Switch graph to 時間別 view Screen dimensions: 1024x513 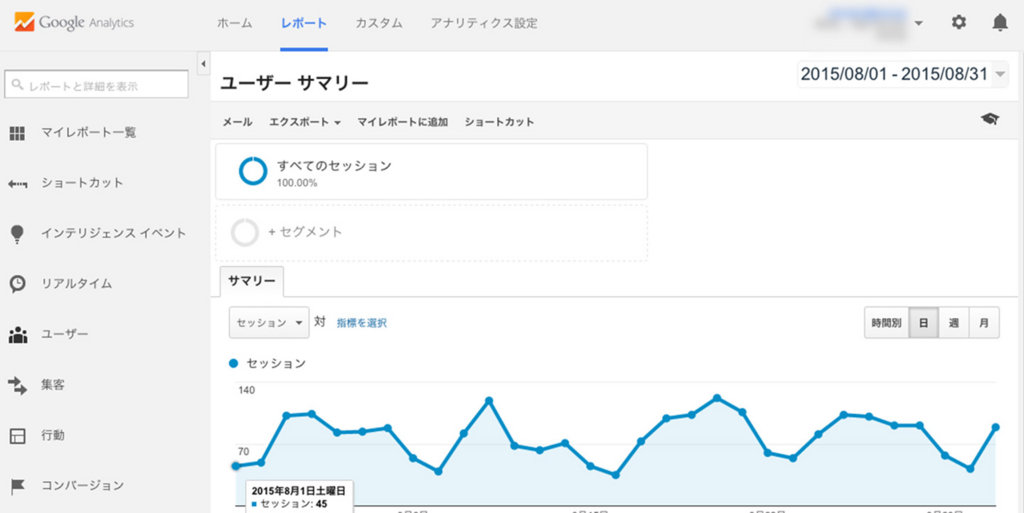(x=886, y=322)
